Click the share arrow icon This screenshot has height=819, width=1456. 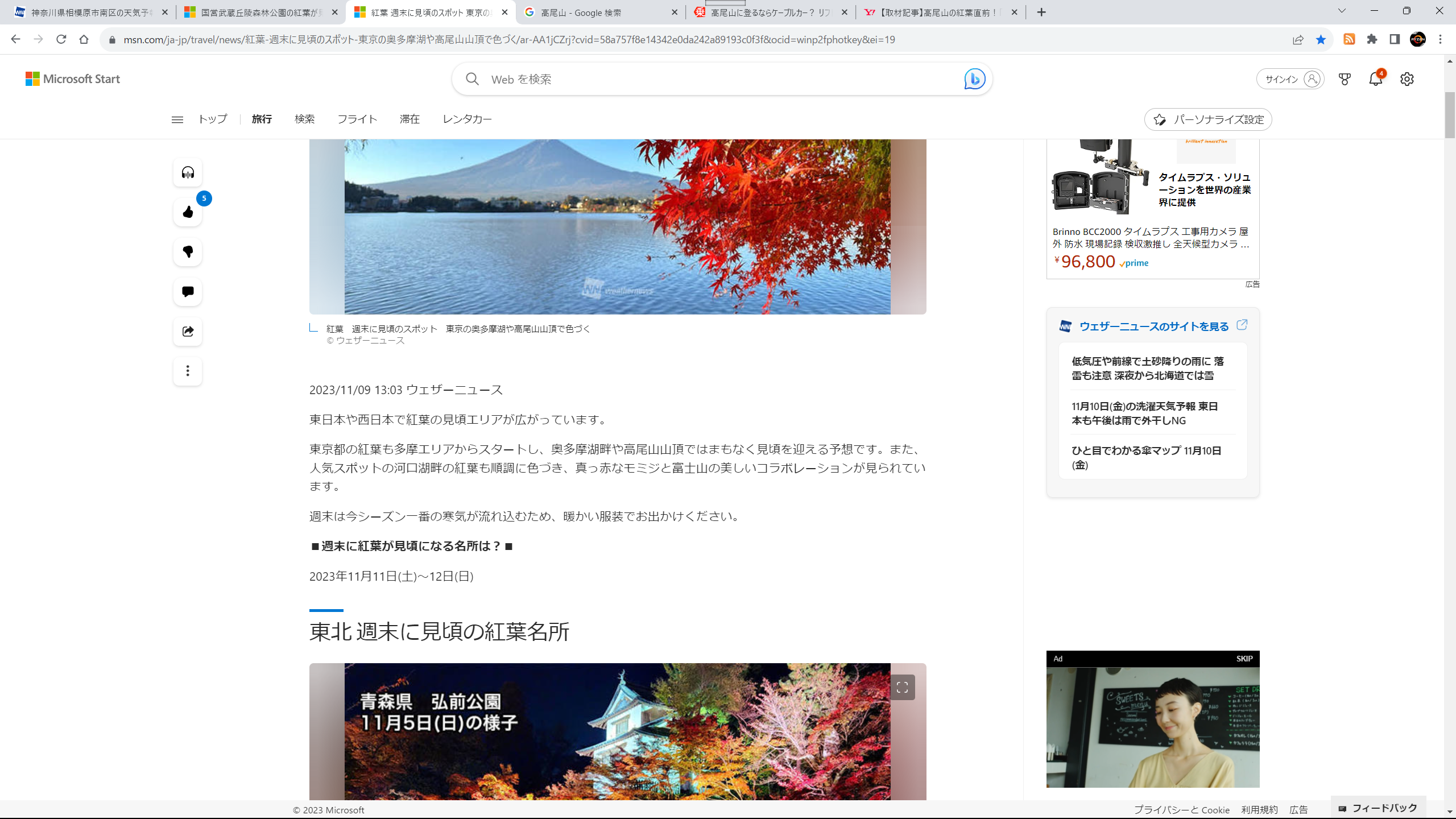[x=188, y=332]
